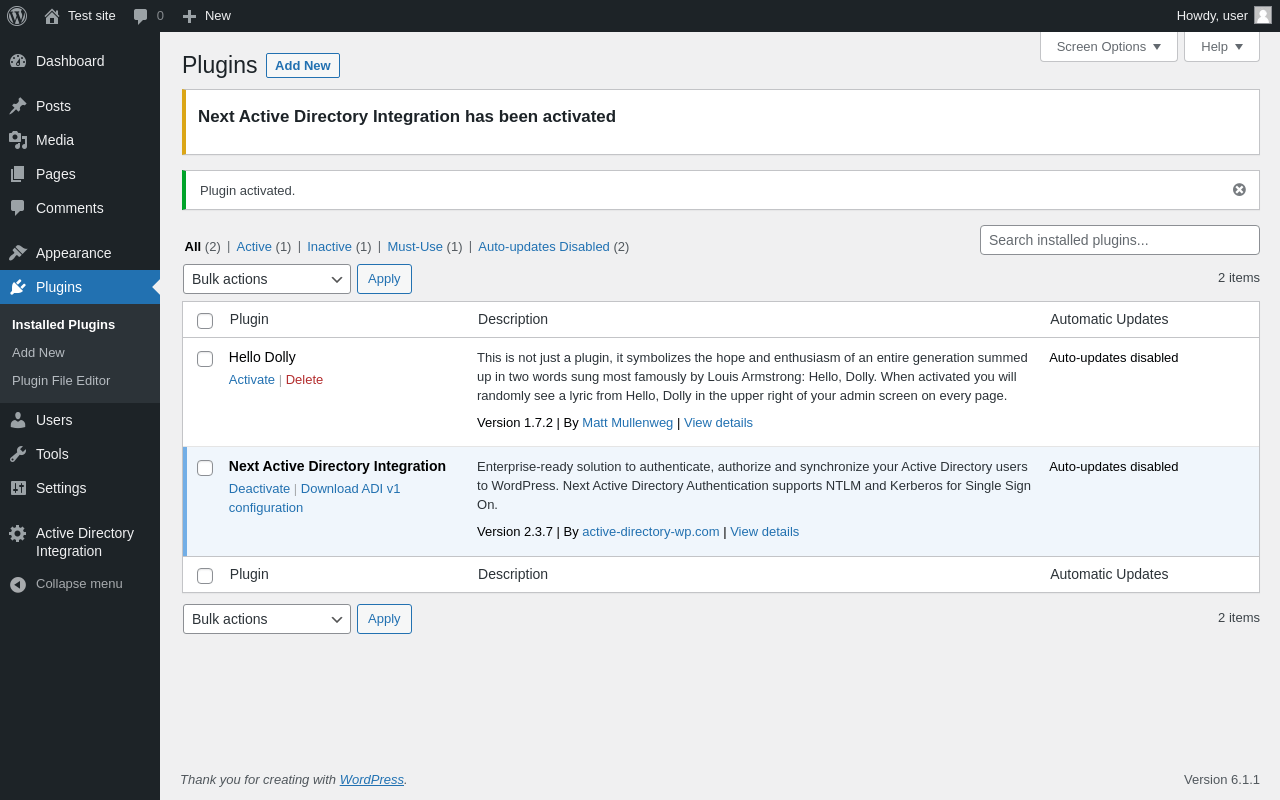Expand the Help panel
This screenshot has width=1280, height=800.
tap(1221, 46)
